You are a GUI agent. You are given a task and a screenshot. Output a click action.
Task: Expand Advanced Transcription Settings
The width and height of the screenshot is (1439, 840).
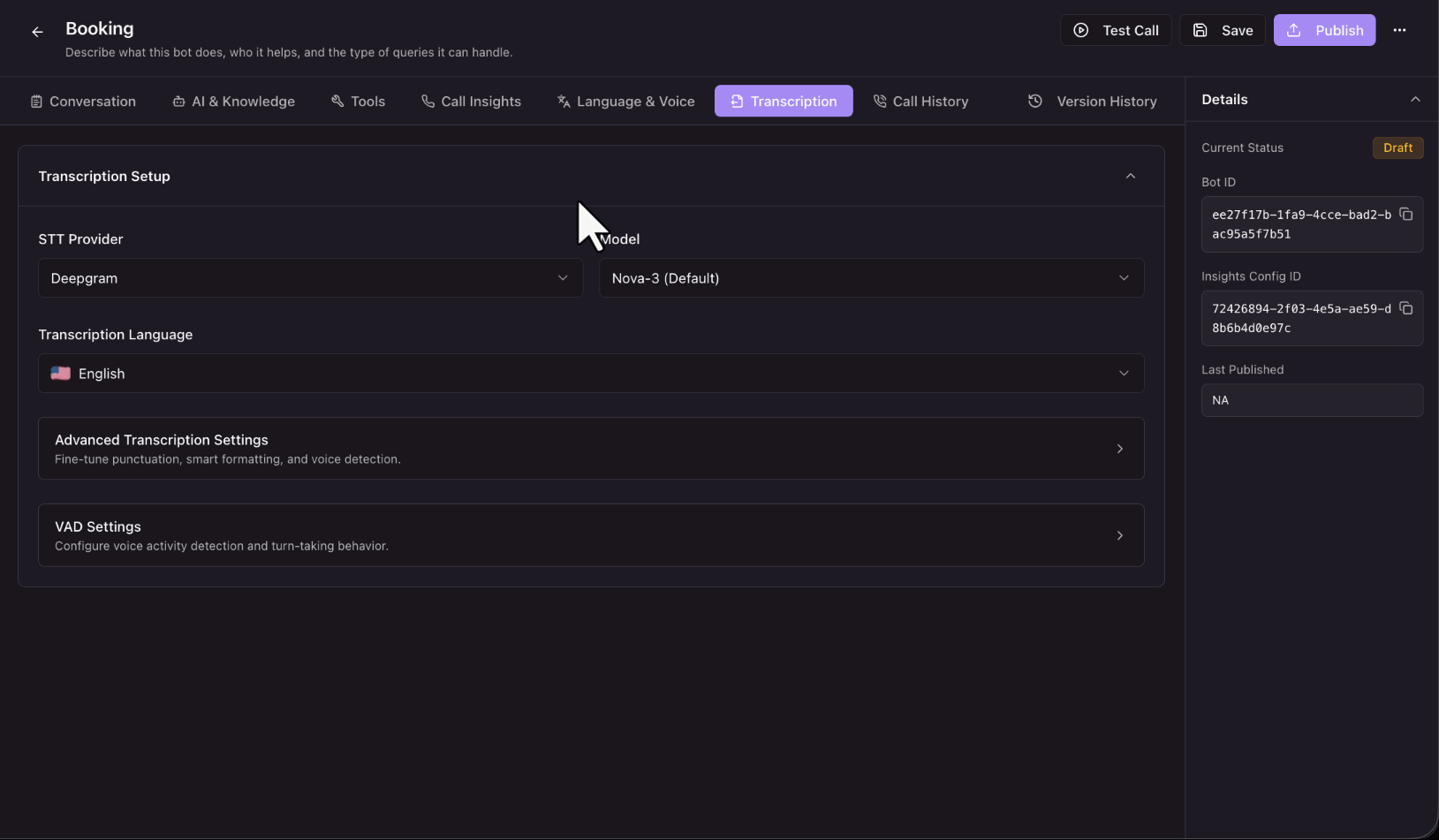pyautogui.click(x=591, y=449)
